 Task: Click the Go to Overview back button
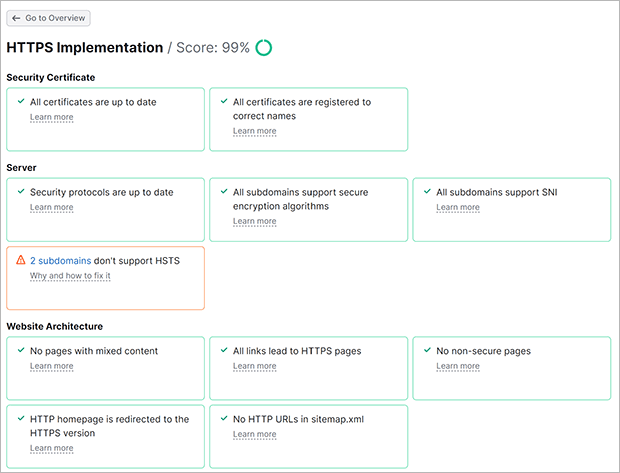(x=48, y=18)
